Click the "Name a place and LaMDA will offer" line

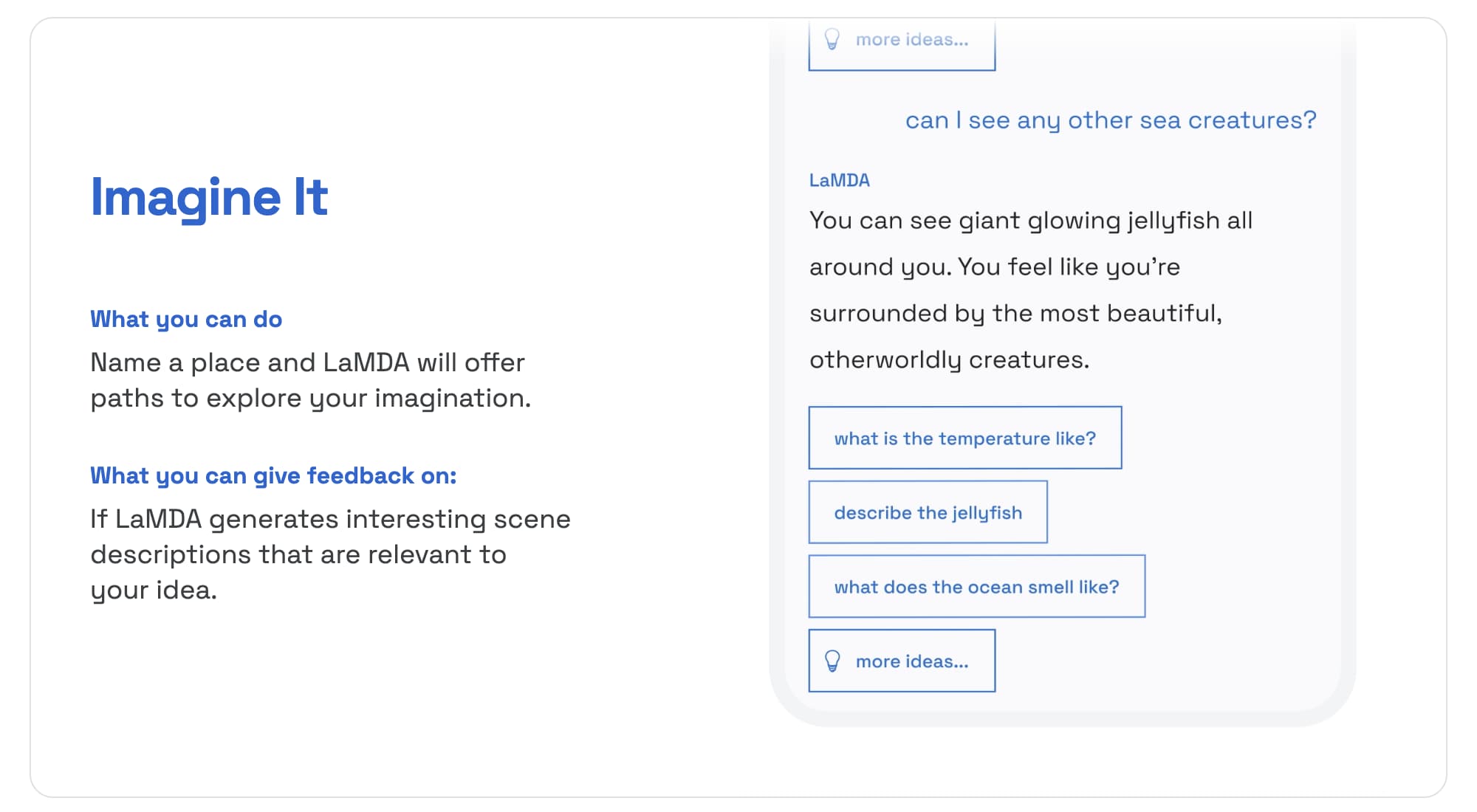(x=307, y=362)
